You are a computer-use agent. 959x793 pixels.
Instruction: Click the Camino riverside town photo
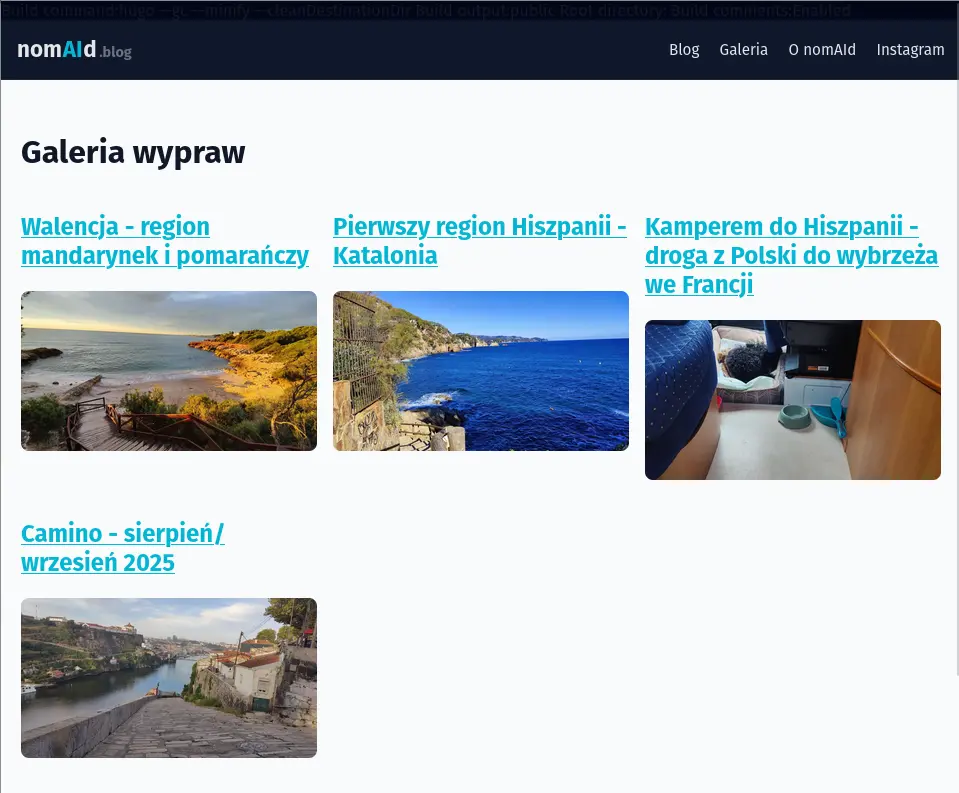pyautogui.click(x=168, y=677)
